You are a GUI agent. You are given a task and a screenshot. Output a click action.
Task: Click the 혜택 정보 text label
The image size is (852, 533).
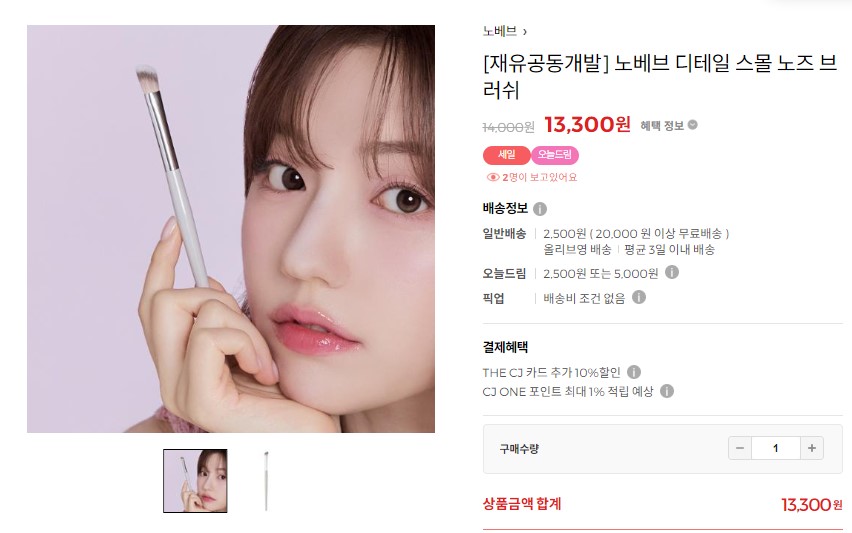662,126
